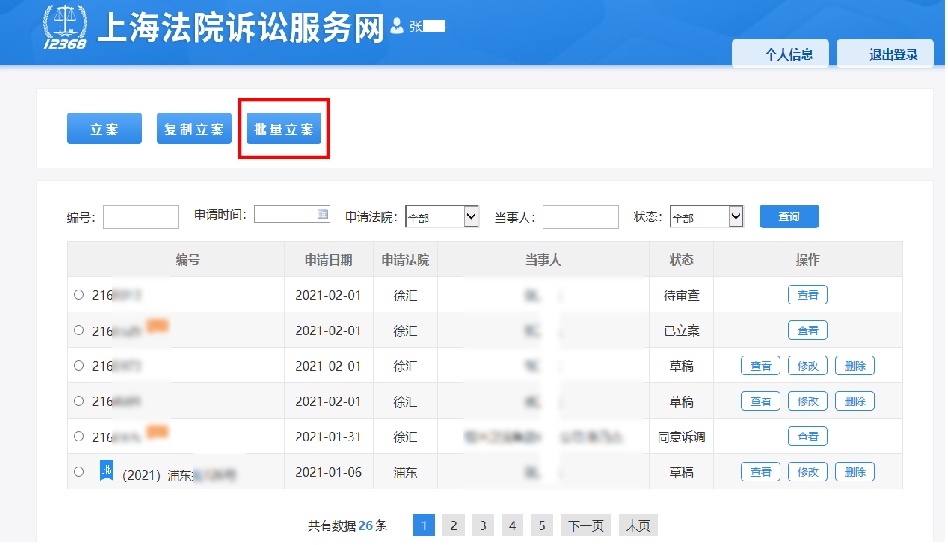Select the radio button for 浦东 row

[x=79, y=472]
